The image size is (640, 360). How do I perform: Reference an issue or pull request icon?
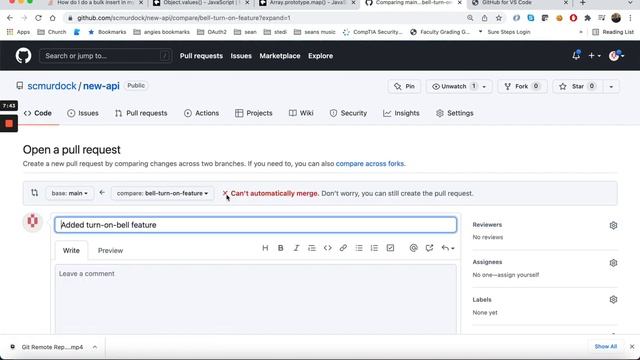click(x=429, y=248)
